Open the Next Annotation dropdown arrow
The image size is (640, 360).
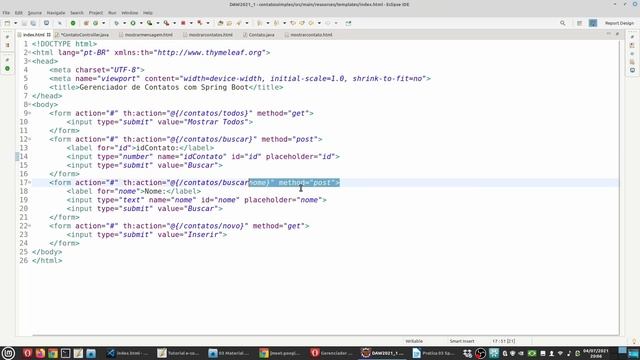coord(267,23)
